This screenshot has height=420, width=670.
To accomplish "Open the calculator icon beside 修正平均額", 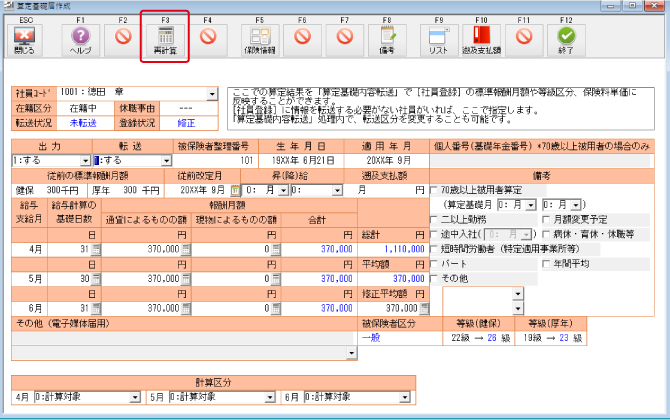I will coord(424,308).
